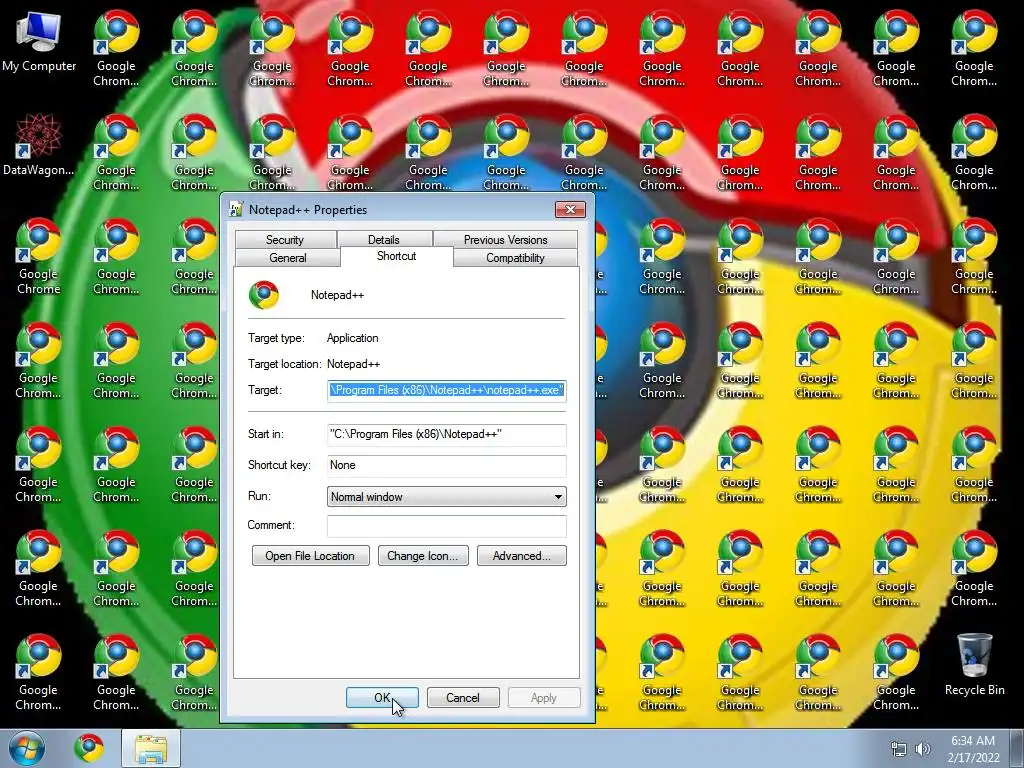This screenshot has height=768, width=1024.
Task: Click the Comment input field
Action: (447, 526)
